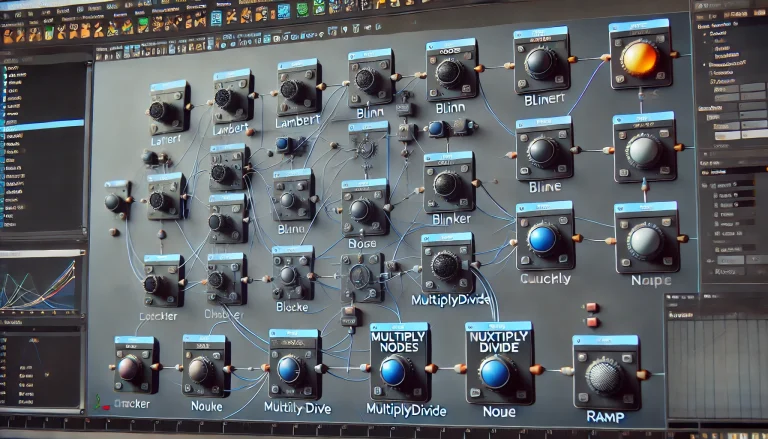Click the Blocke node icon
768x439 pixels.
291,274
